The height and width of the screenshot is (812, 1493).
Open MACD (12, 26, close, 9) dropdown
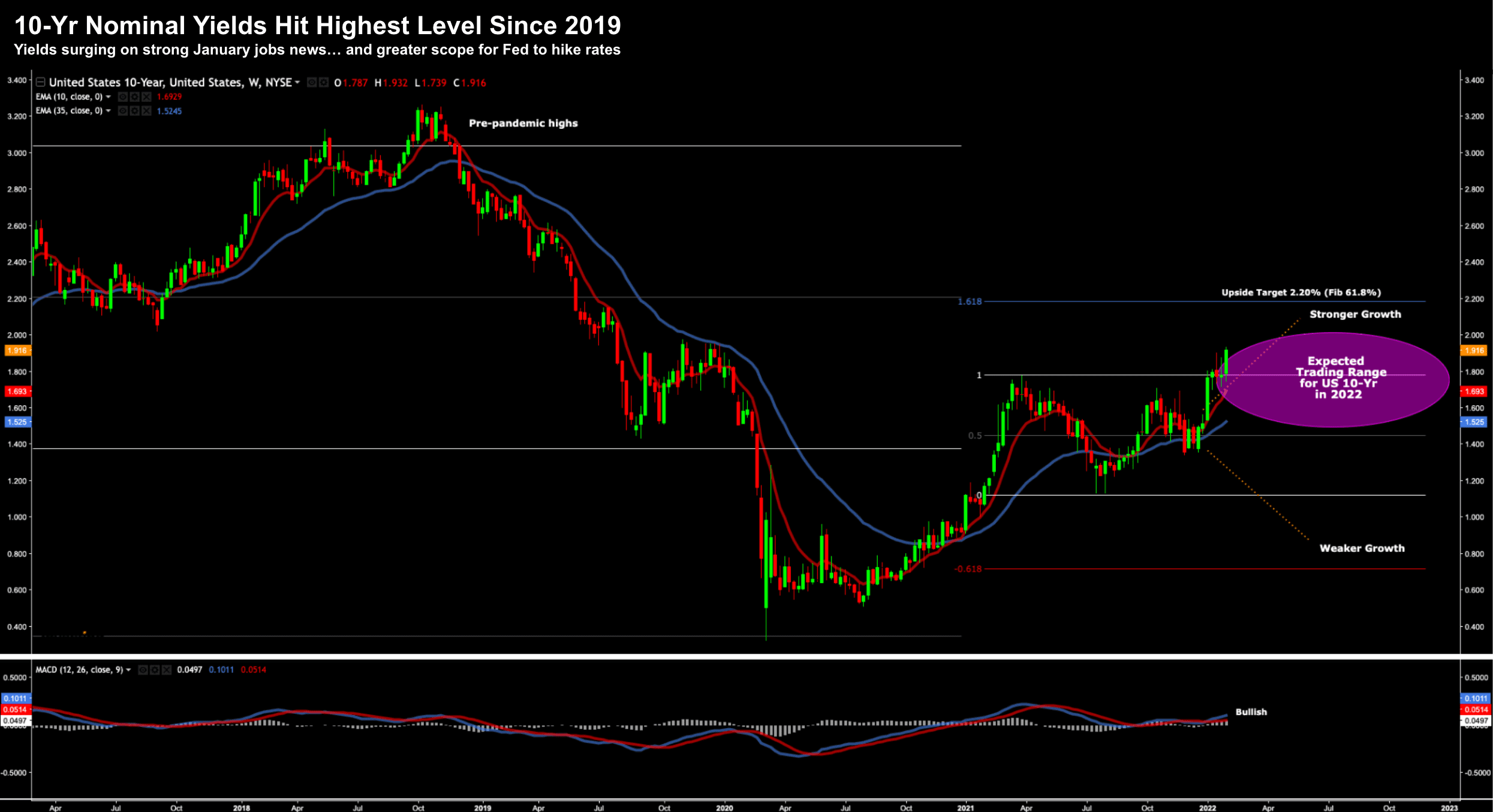(128, 670)
